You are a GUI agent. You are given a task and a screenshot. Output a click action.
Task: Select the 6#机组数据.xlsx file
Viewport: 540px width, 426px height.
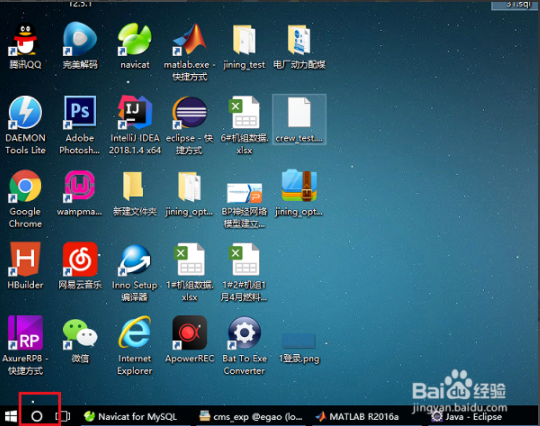[244, 125]
